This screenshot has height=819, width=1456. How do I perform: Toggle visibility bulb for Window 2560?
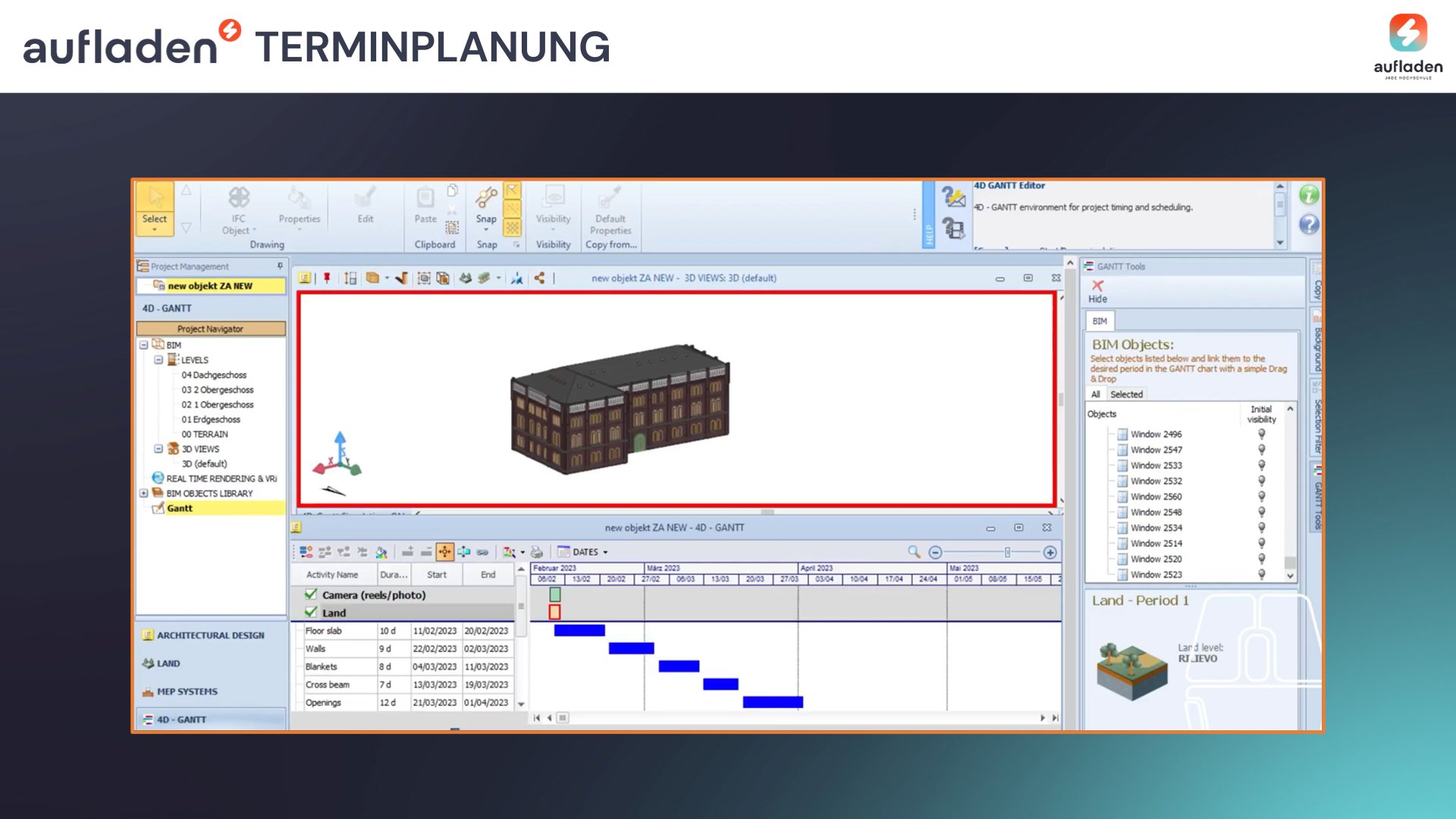pos(1262,497)
